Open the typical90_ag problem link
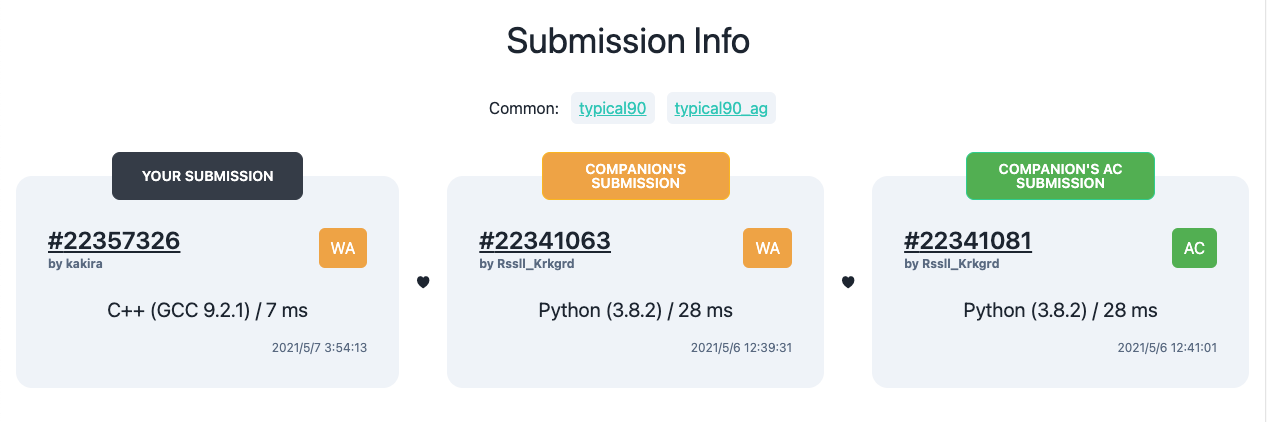The image size is (1267, 422). point(721,108)
